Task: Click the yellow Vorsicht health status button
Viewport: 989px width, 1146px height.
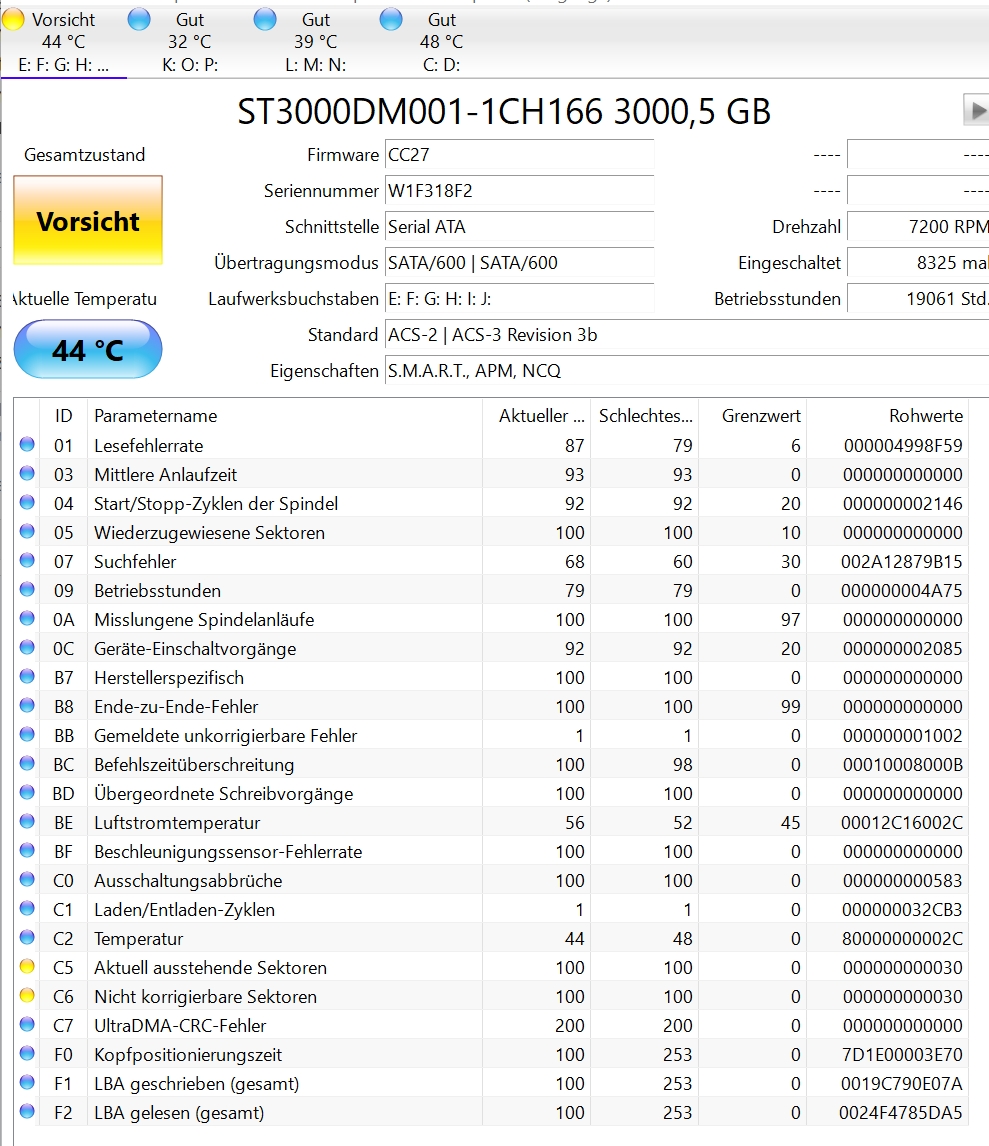Action: pos(88,221)
